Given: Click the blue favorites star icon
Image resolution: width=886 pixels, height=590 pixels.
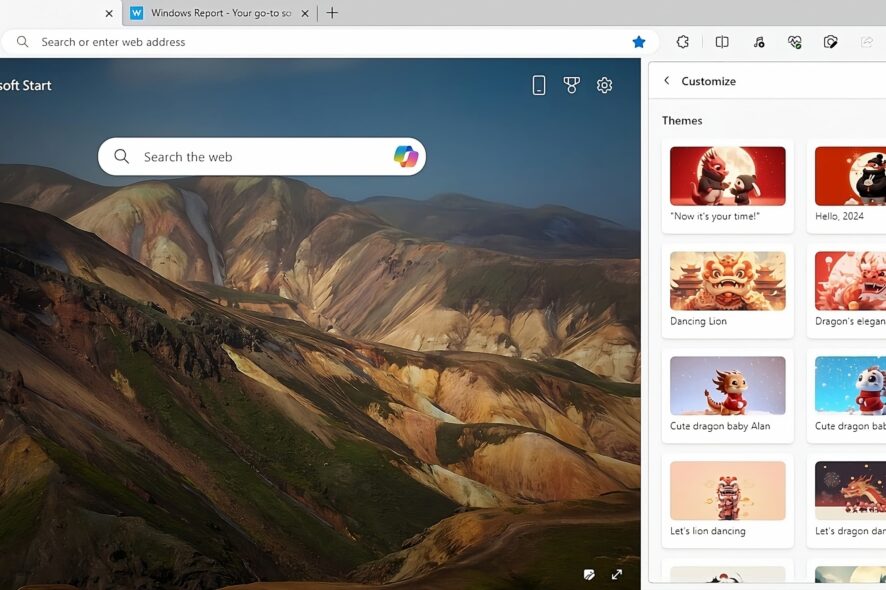Looking at the screenshot, I should pos(639,42).
